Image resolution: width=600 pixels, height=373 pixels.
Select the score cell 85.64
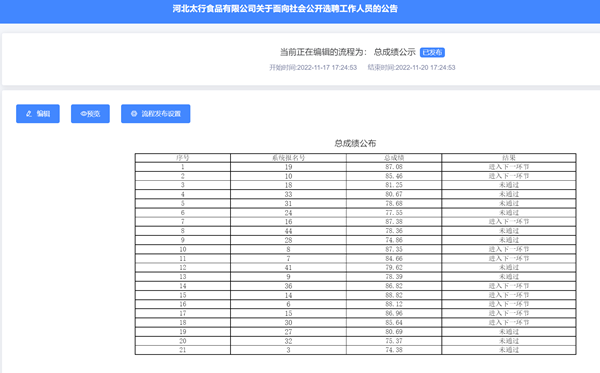point(394,323)
